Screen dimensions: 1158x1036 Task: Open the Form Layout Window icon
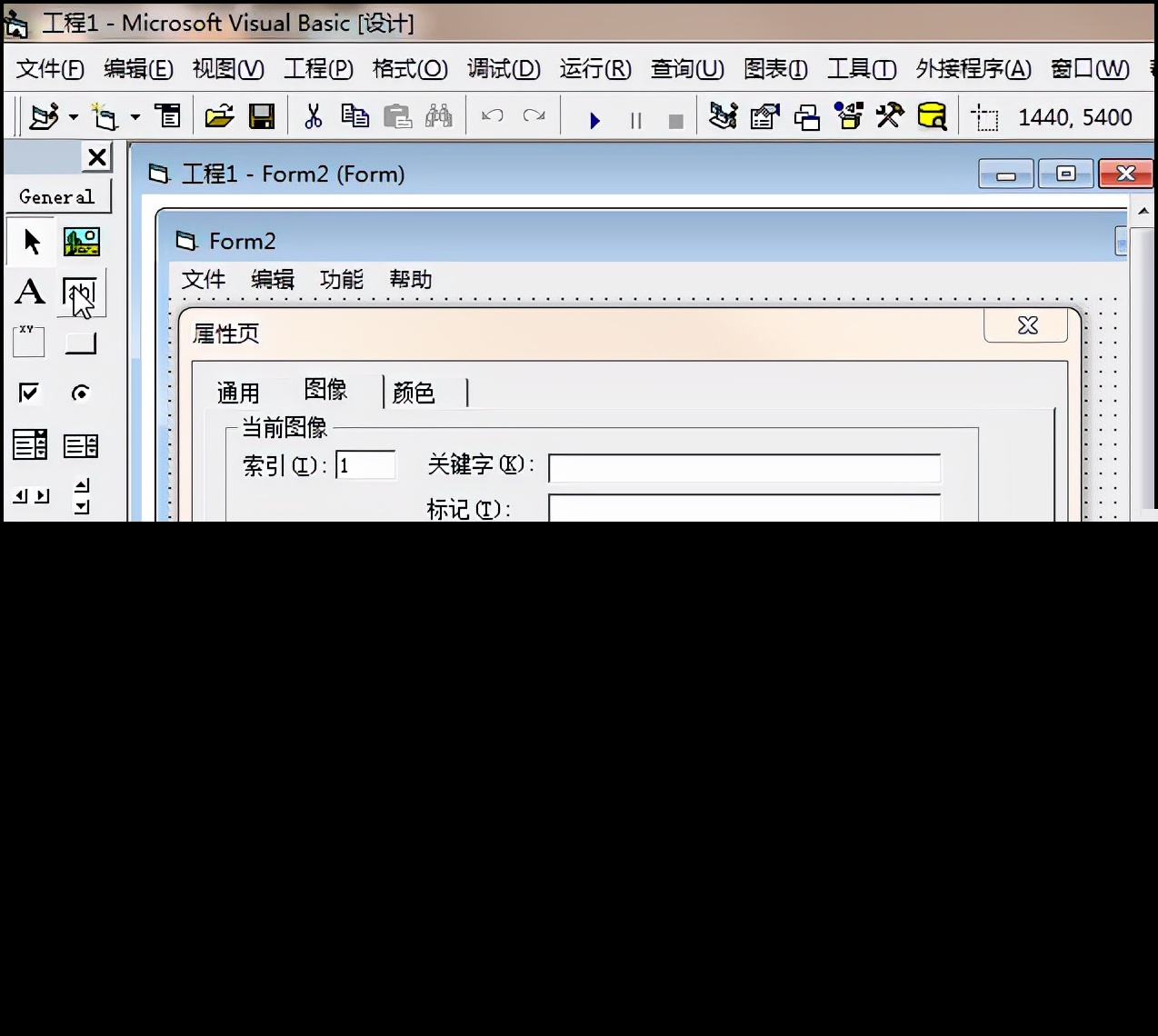point(807,117)
